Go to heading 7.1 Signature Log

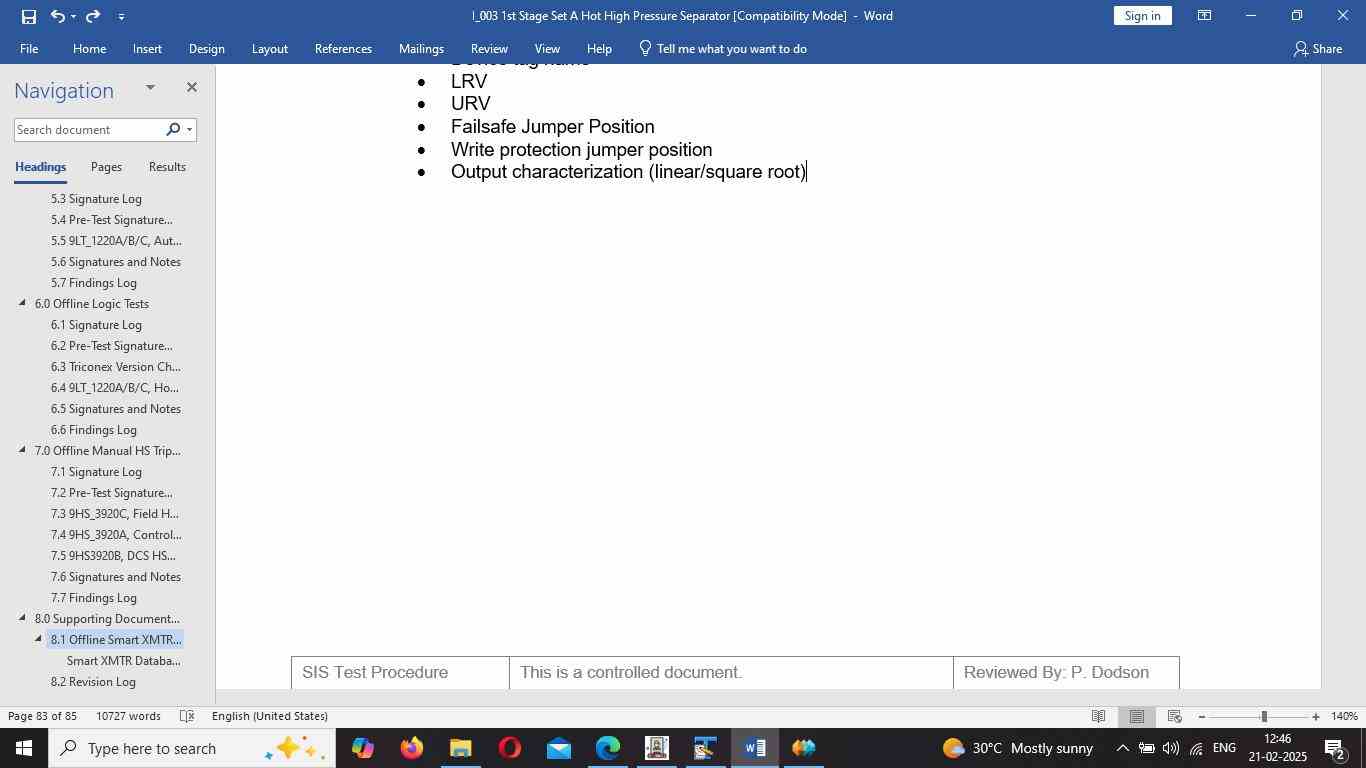[96, 472]
